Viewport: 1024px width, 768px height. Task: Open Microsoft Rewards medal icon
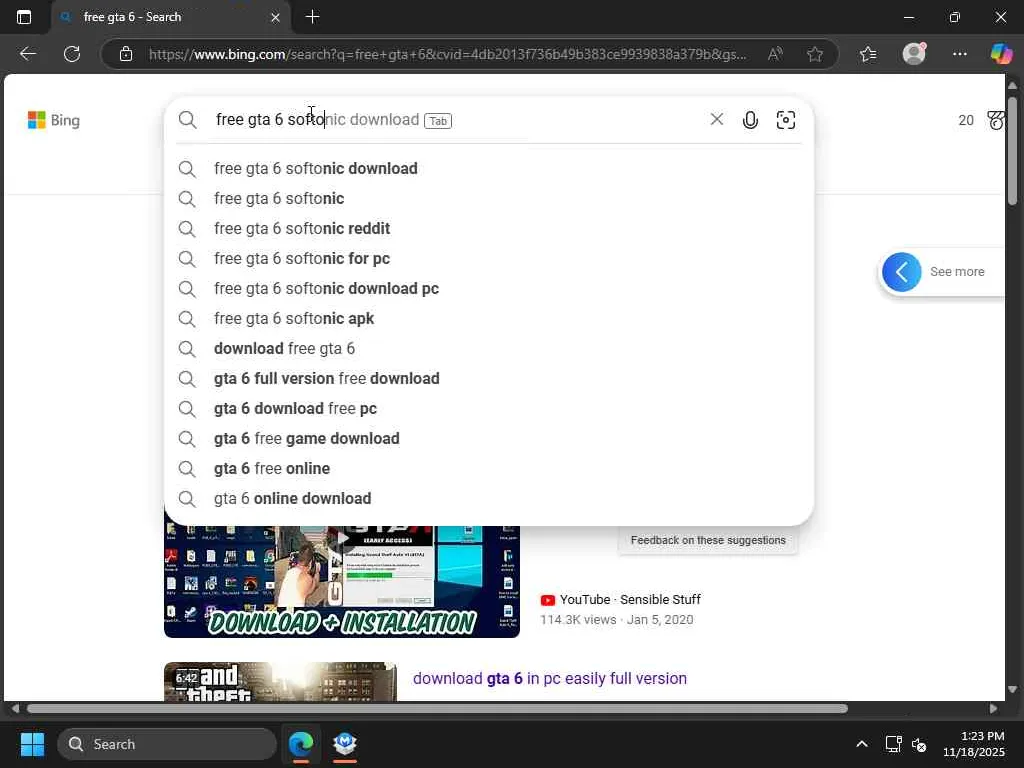(x=995, y=120)
